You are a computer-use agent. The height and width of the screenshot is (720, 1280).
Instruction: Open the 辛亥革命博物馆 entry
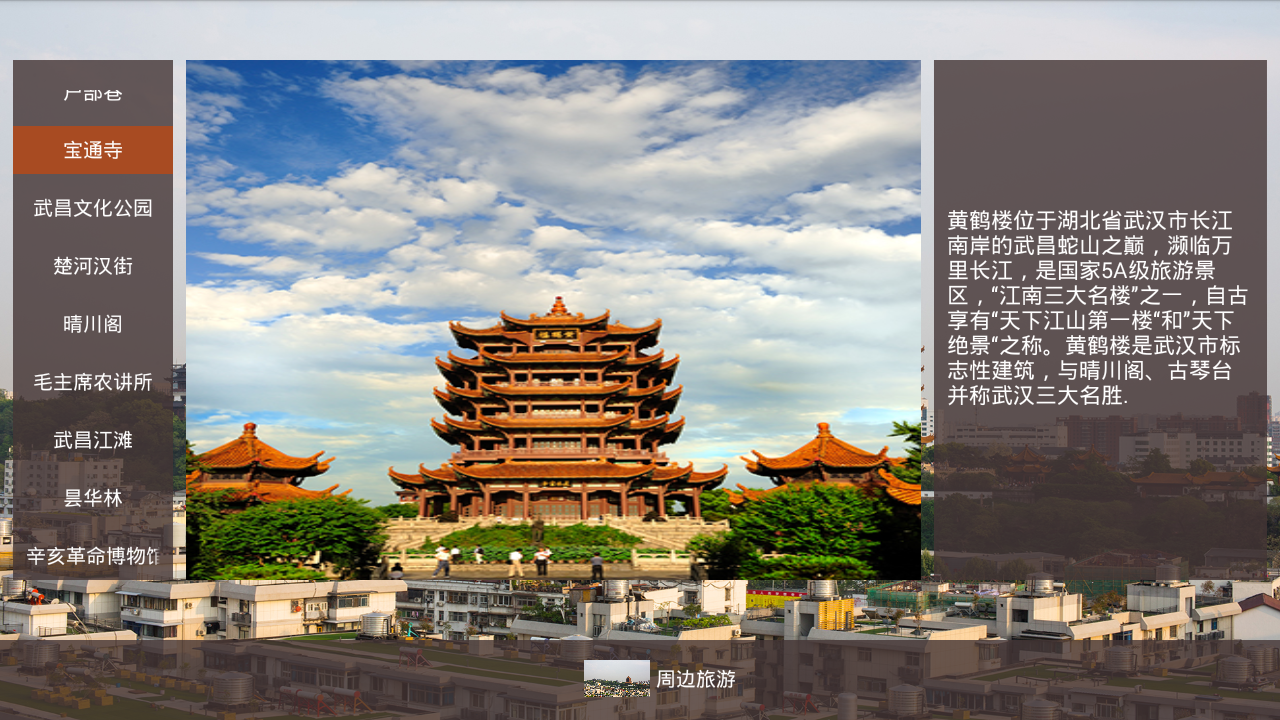pyautogui.click(x=93, y=556)
